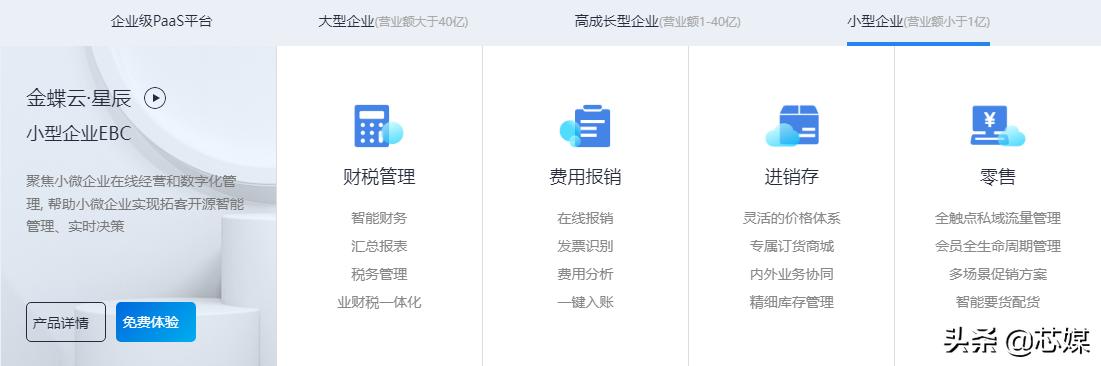Click the 智能要货配货 link
1101x366 pixels.
pyautogui.click(x=998, y=302)
